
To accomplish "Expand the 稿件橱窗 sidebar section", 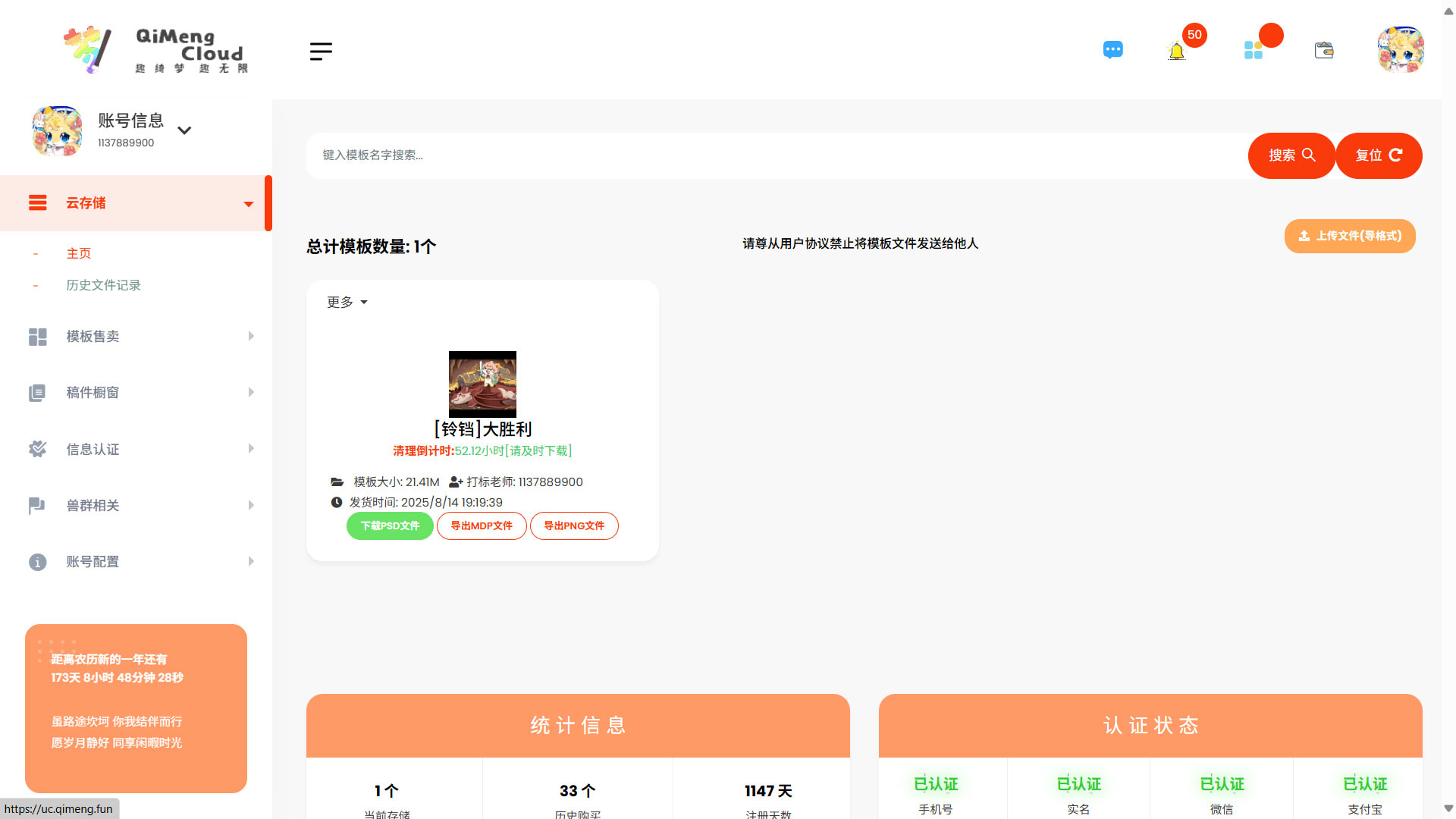I will click(251, 392).
